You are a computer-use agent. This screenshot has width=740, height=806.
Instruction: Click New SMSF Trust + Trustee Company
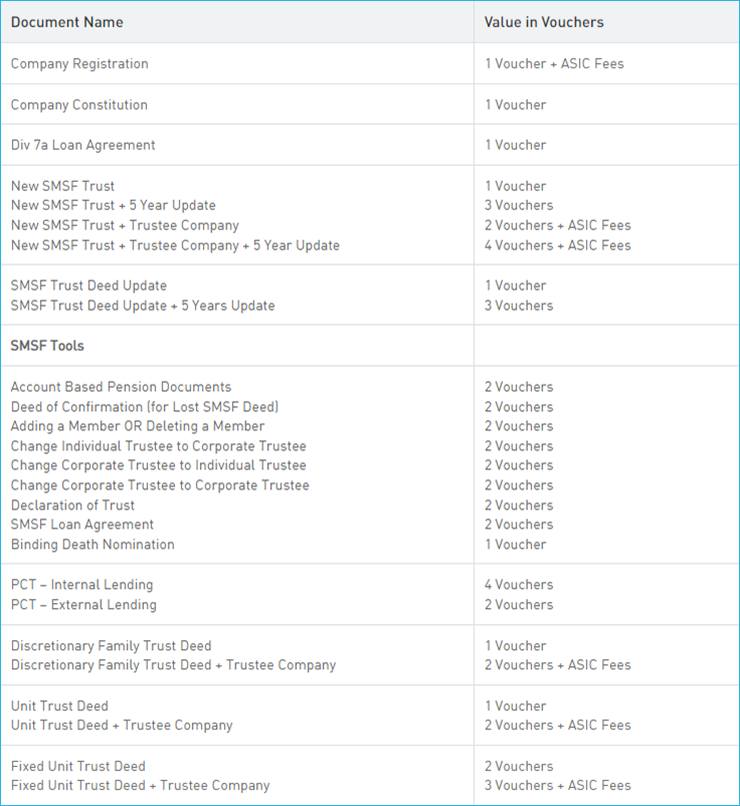click(x=125, y=226)
